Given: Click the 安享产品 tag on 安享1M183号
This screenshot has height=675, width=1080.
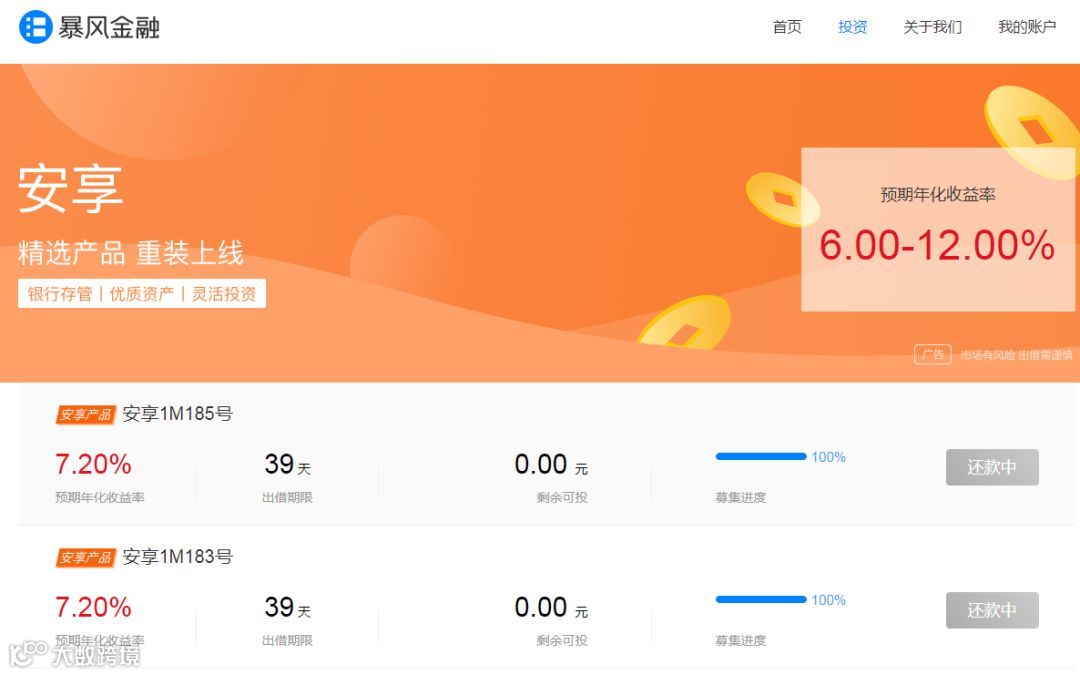Looking at the screenshot, I should [85, 558].
